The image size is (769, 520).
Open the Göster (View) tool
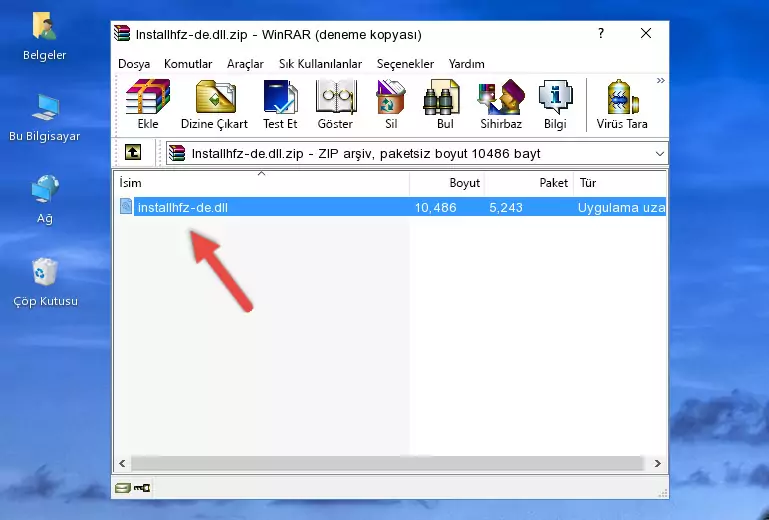[x=335, y=104]
